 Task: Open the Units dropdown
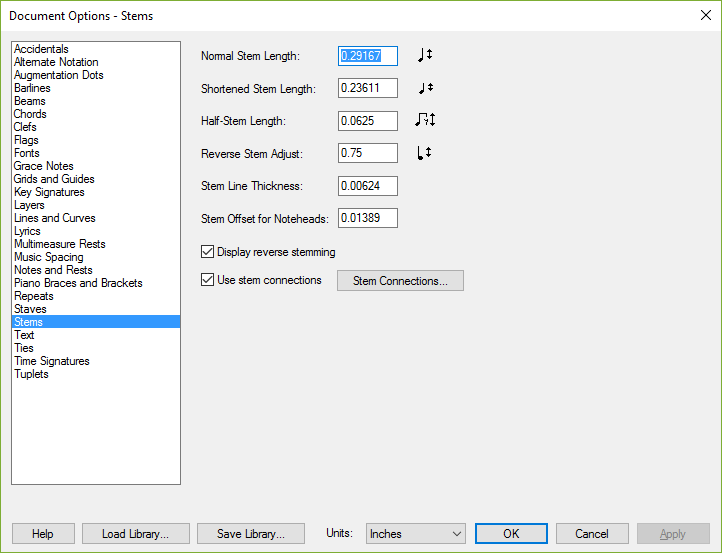416,534
